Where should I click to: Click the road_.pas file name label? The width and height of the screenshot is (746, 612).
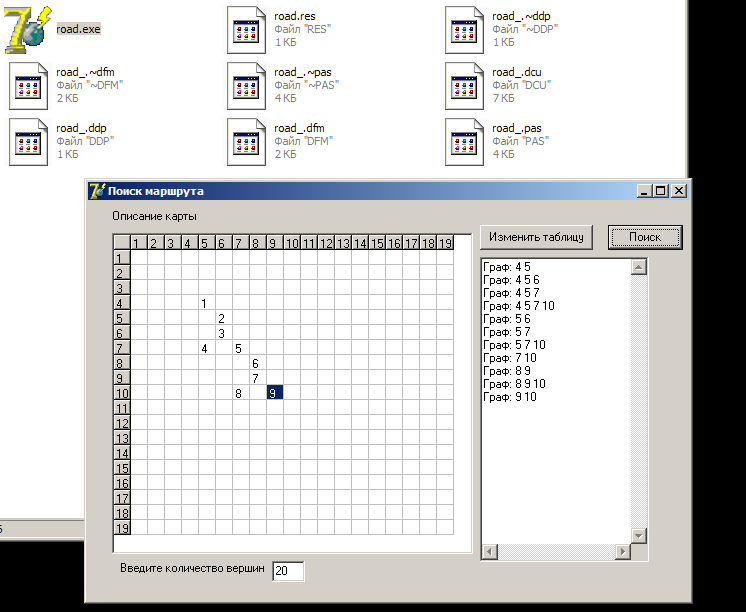[x=517, y=128]
